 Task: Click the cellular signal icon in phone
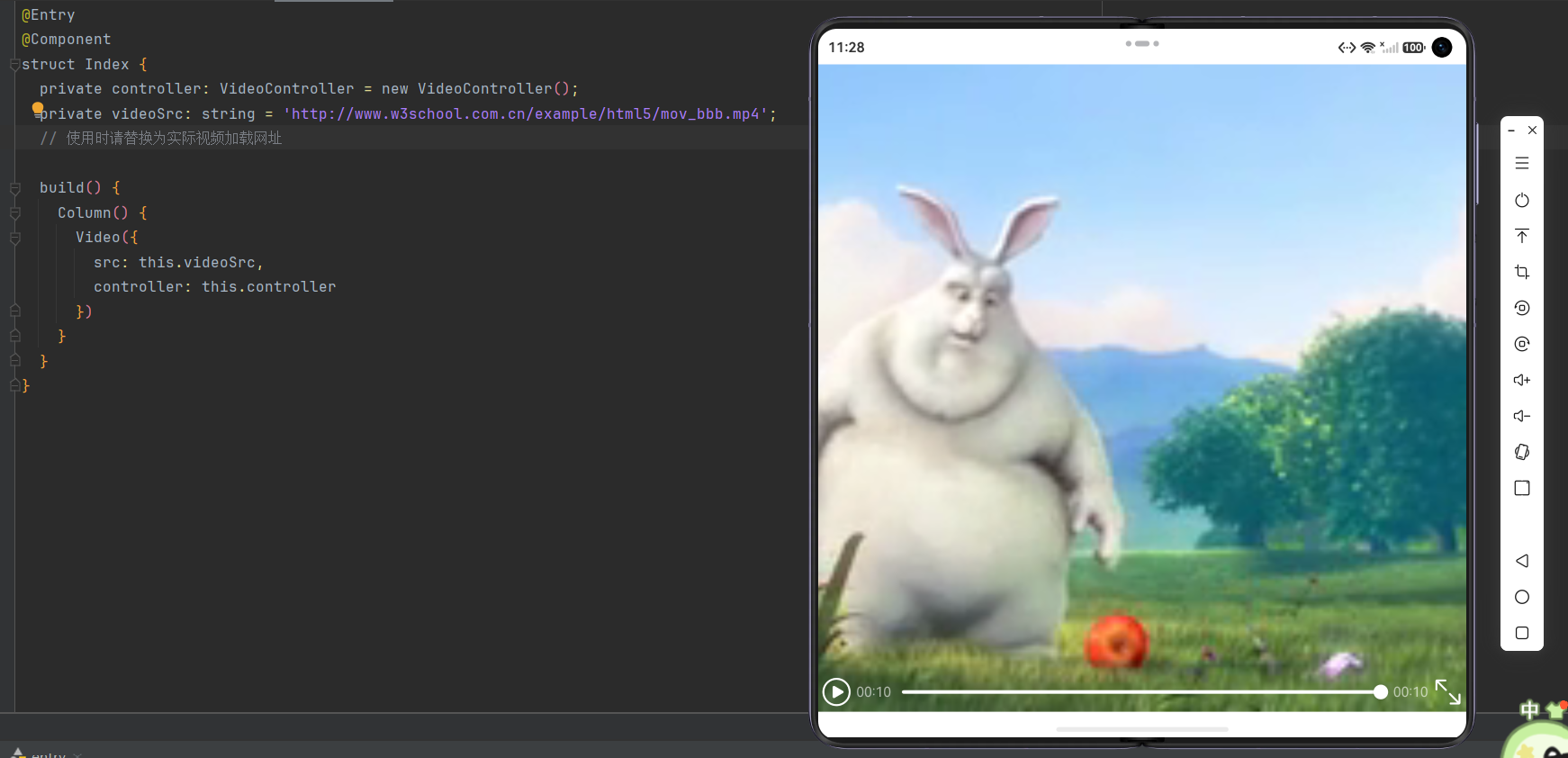tap(1389, 48)
